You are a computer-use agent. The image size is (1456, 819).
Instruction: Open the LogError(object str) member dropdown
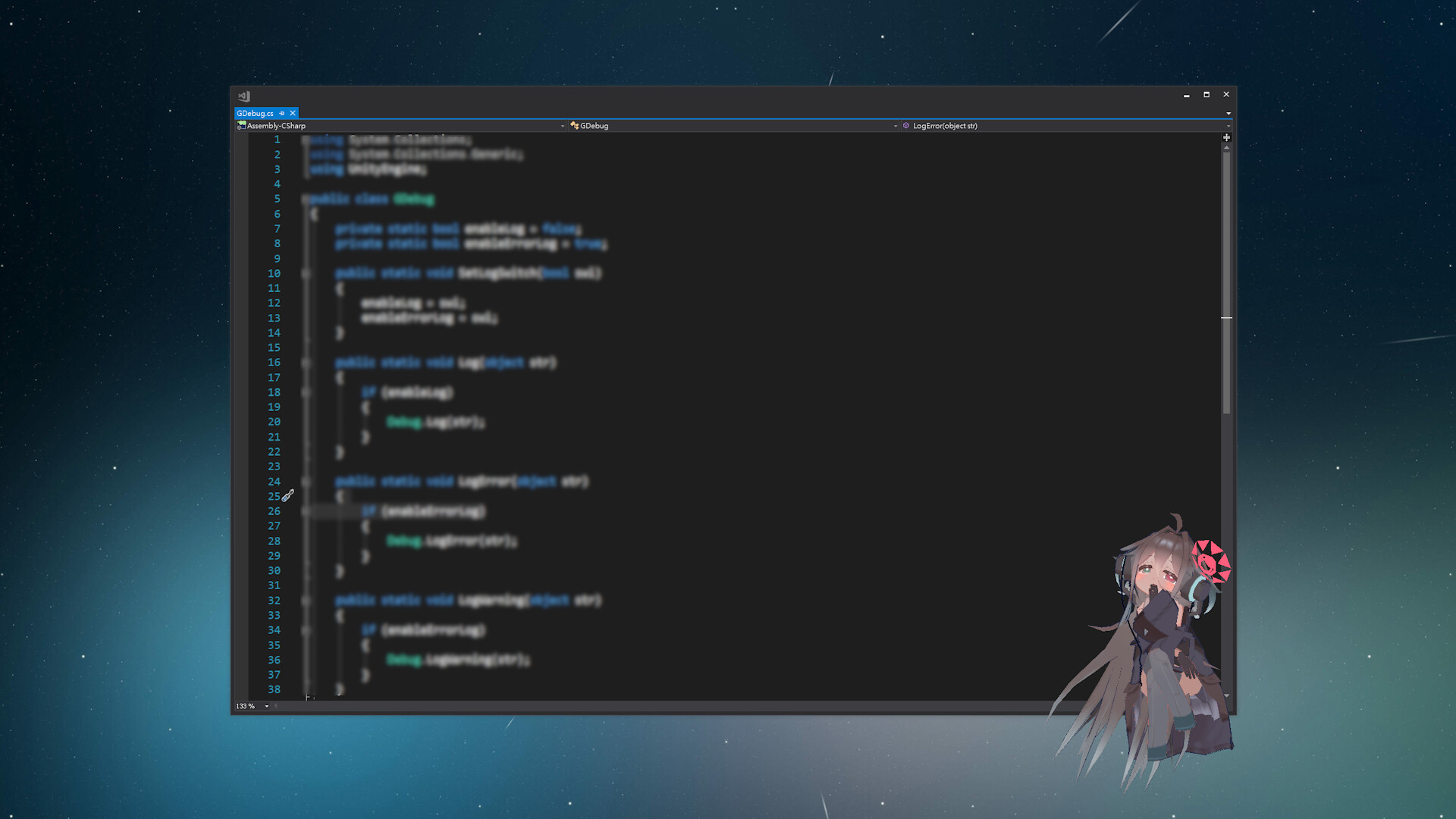tap(1228, 126)
